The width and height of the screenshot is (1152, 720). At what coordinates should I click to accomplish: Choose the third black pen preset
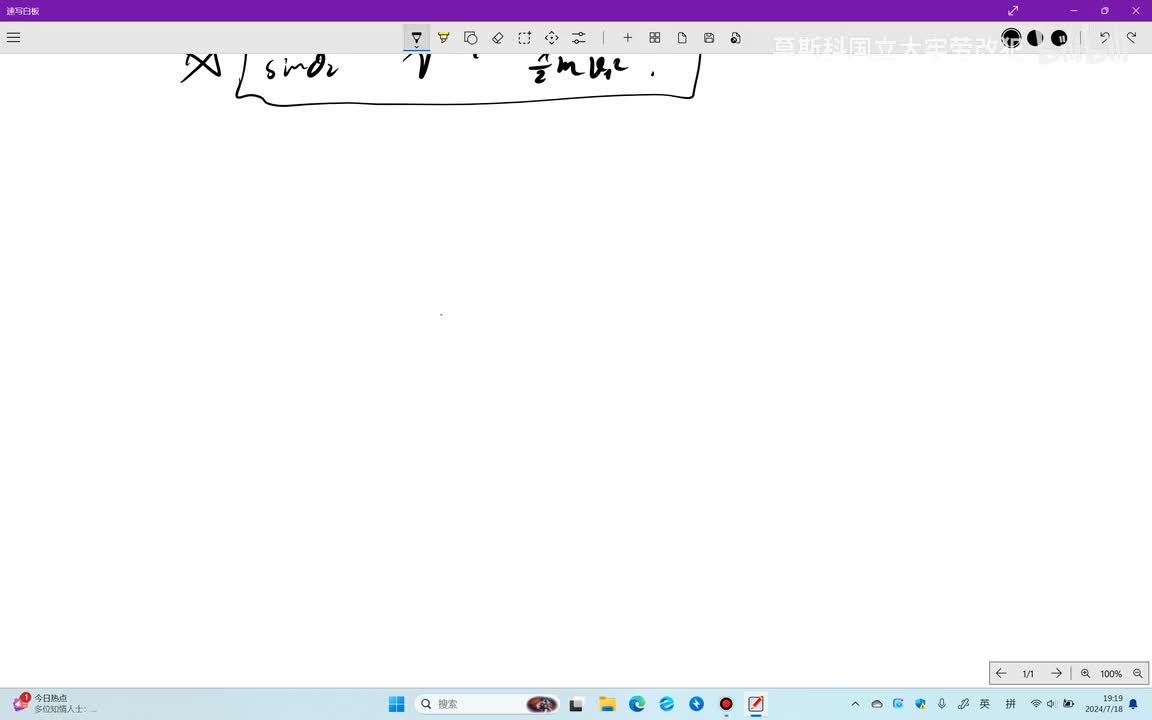coord(1059,37)
